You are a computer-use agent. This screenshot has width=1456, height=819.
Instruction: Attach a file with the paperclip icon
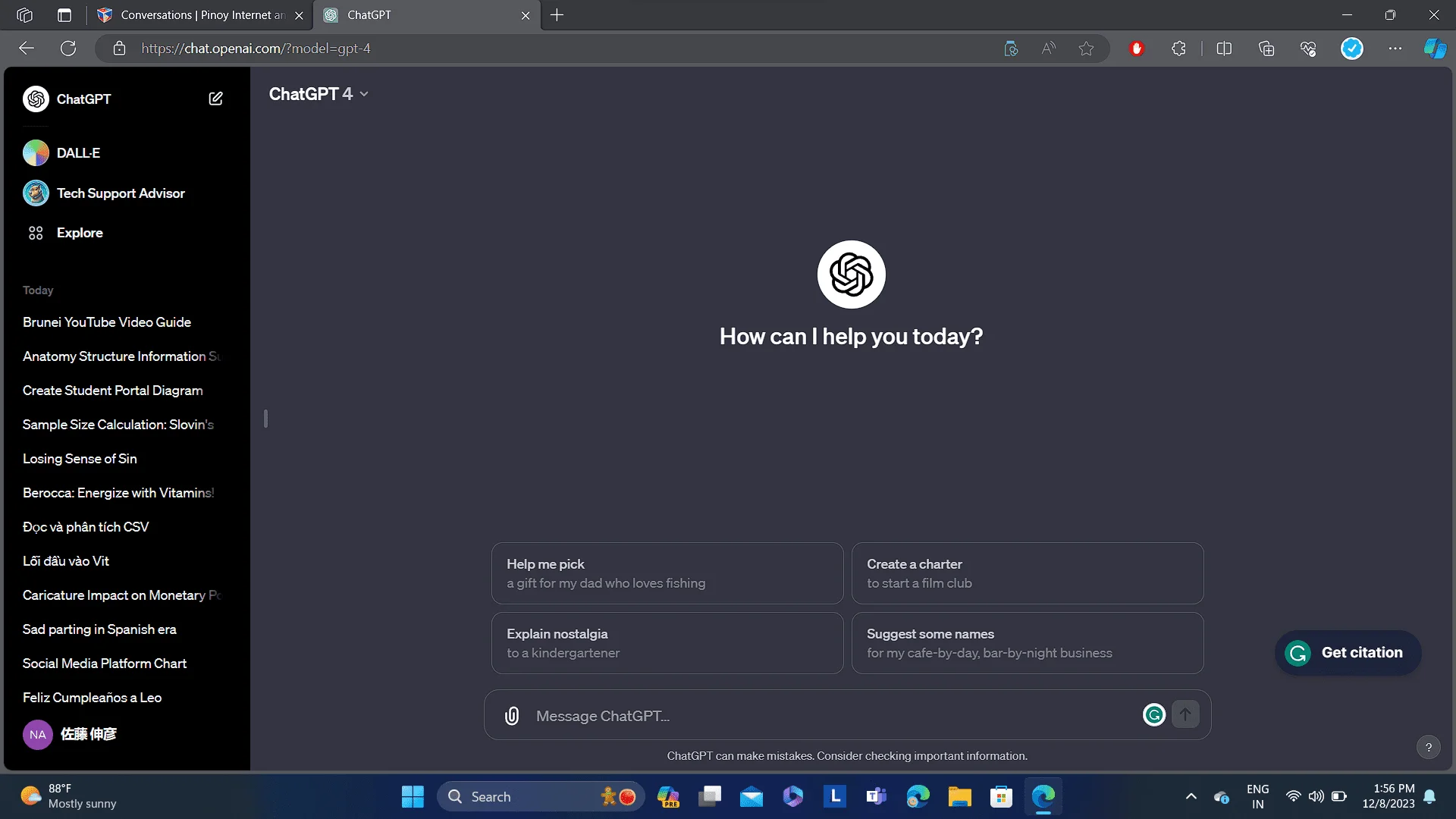512,715
